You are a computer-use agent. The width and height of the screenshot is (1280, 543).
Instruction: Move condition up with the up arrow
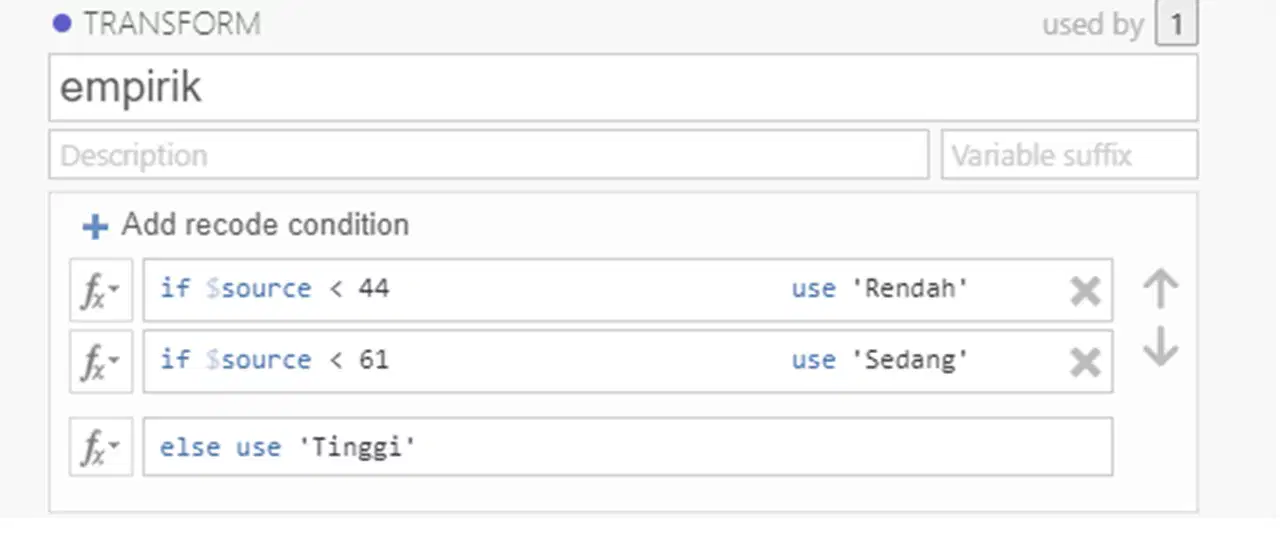tap(1160, 289)
